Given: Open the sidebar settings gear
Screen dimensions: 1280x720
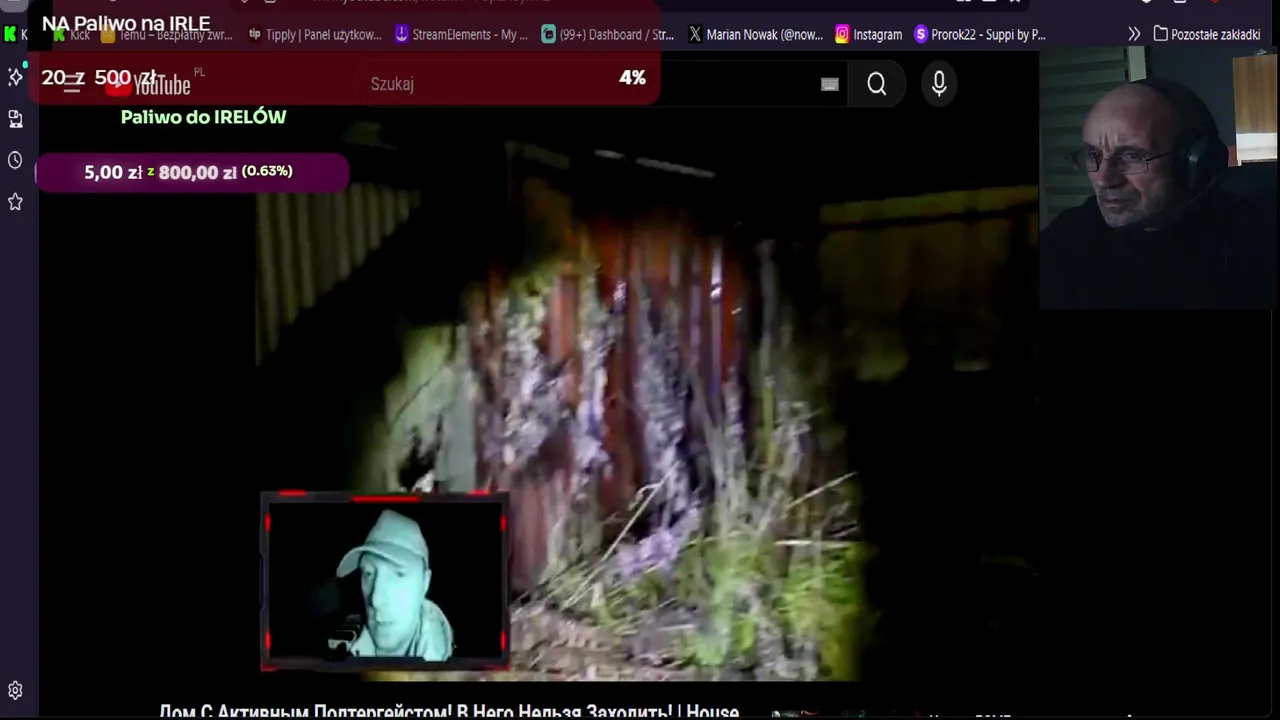Looking at the screenshot, I should pos(15,690).
